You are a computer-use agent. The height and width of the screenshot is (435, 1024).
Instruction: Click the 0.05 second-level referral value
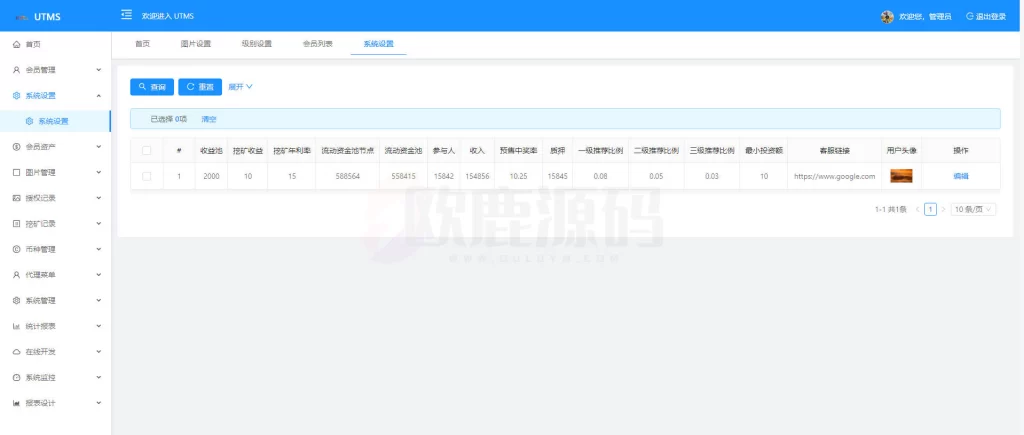pyautogui.click(x=656, y=176)
